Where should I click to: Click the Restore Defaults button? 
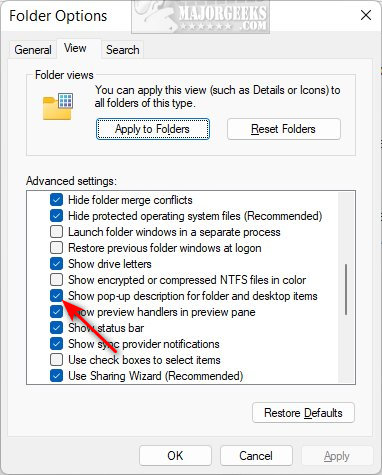click(303, 413)
